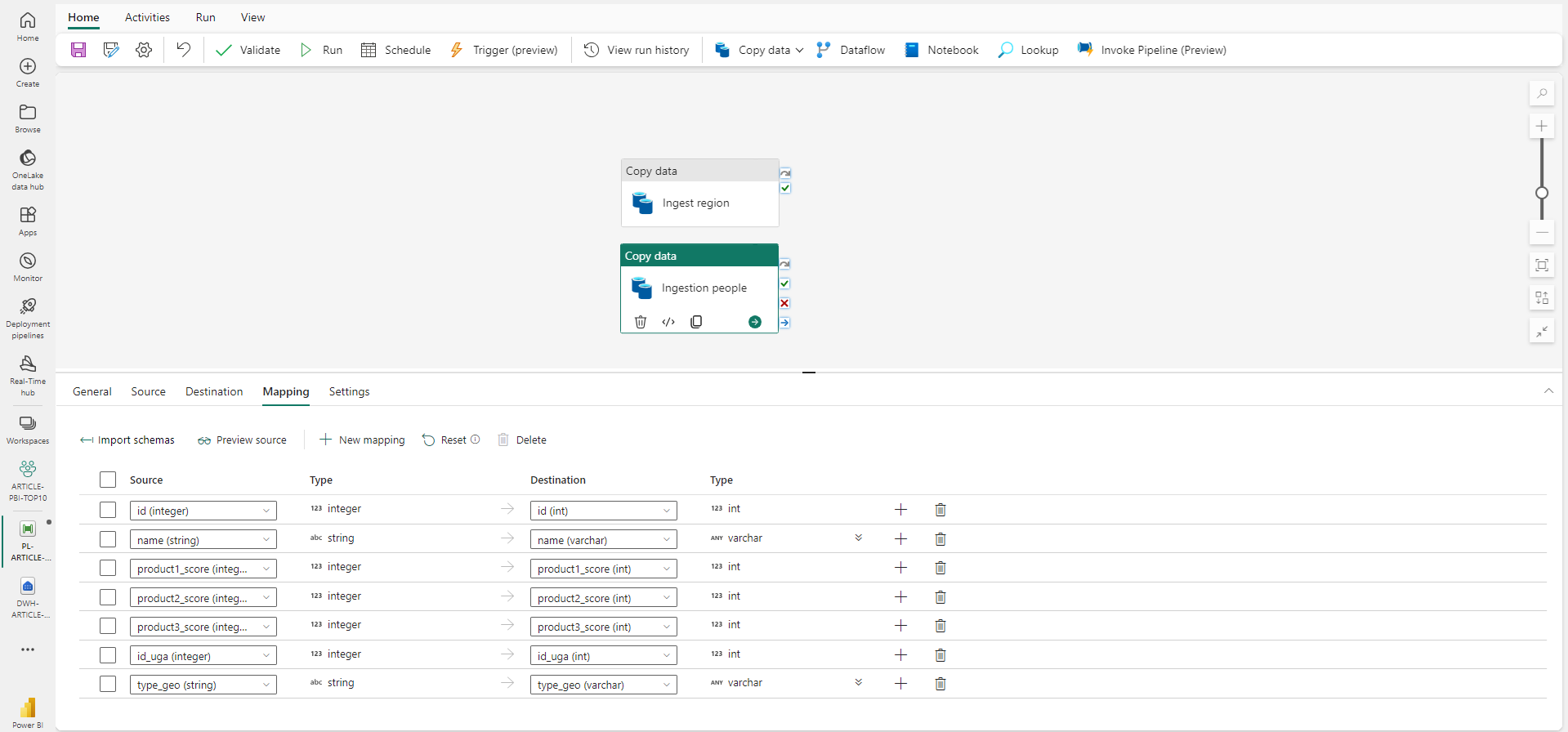Viewport: 1568px width, 732px height.
Task: Click the auto-align layout icon on canvas
Action: coord(1542,297)
